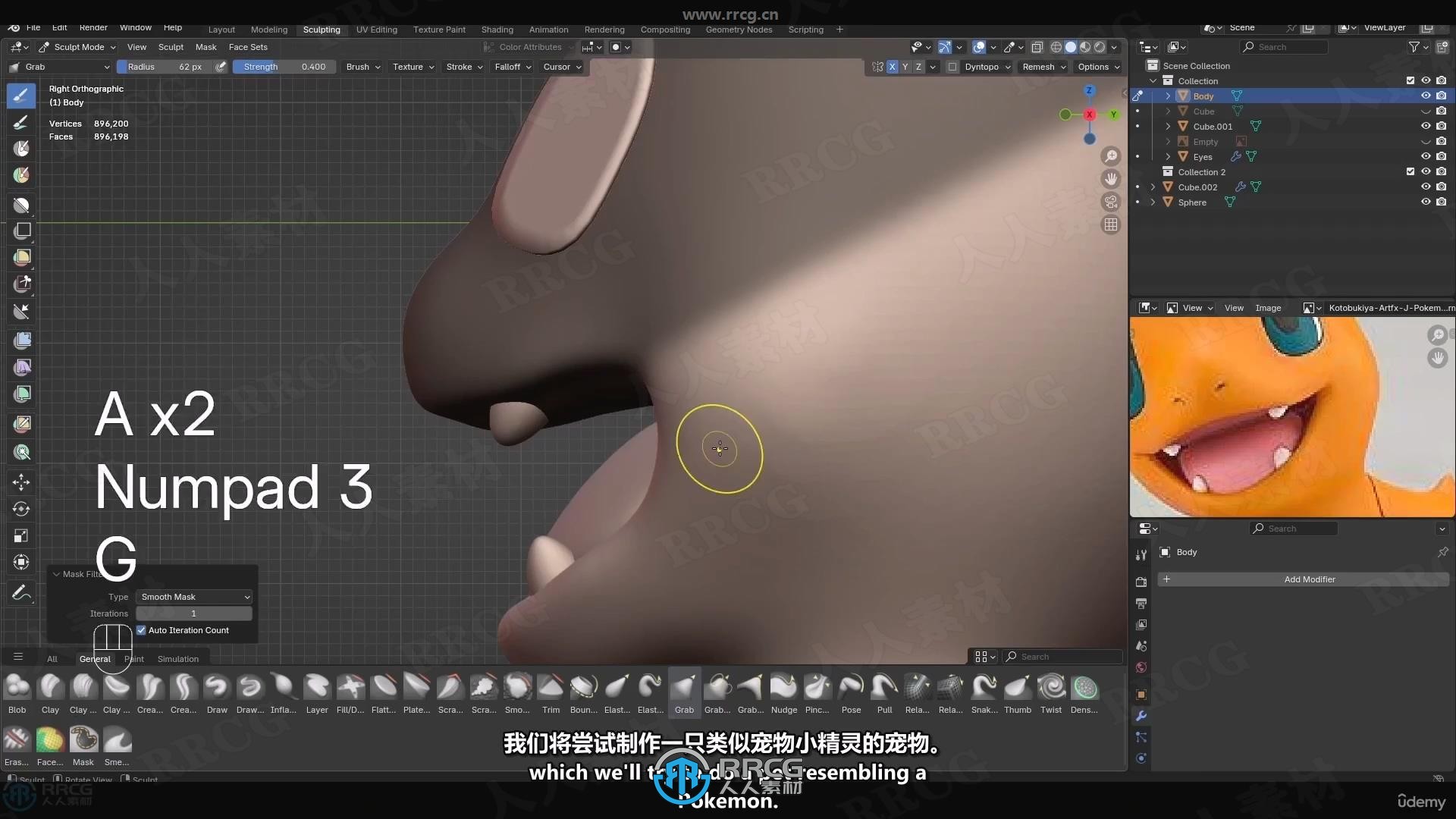Image resolution: width=1456 pixels, height=819 pixels.
Task: Activate the Move tool in the left toolbar
Action: [21, 482]
